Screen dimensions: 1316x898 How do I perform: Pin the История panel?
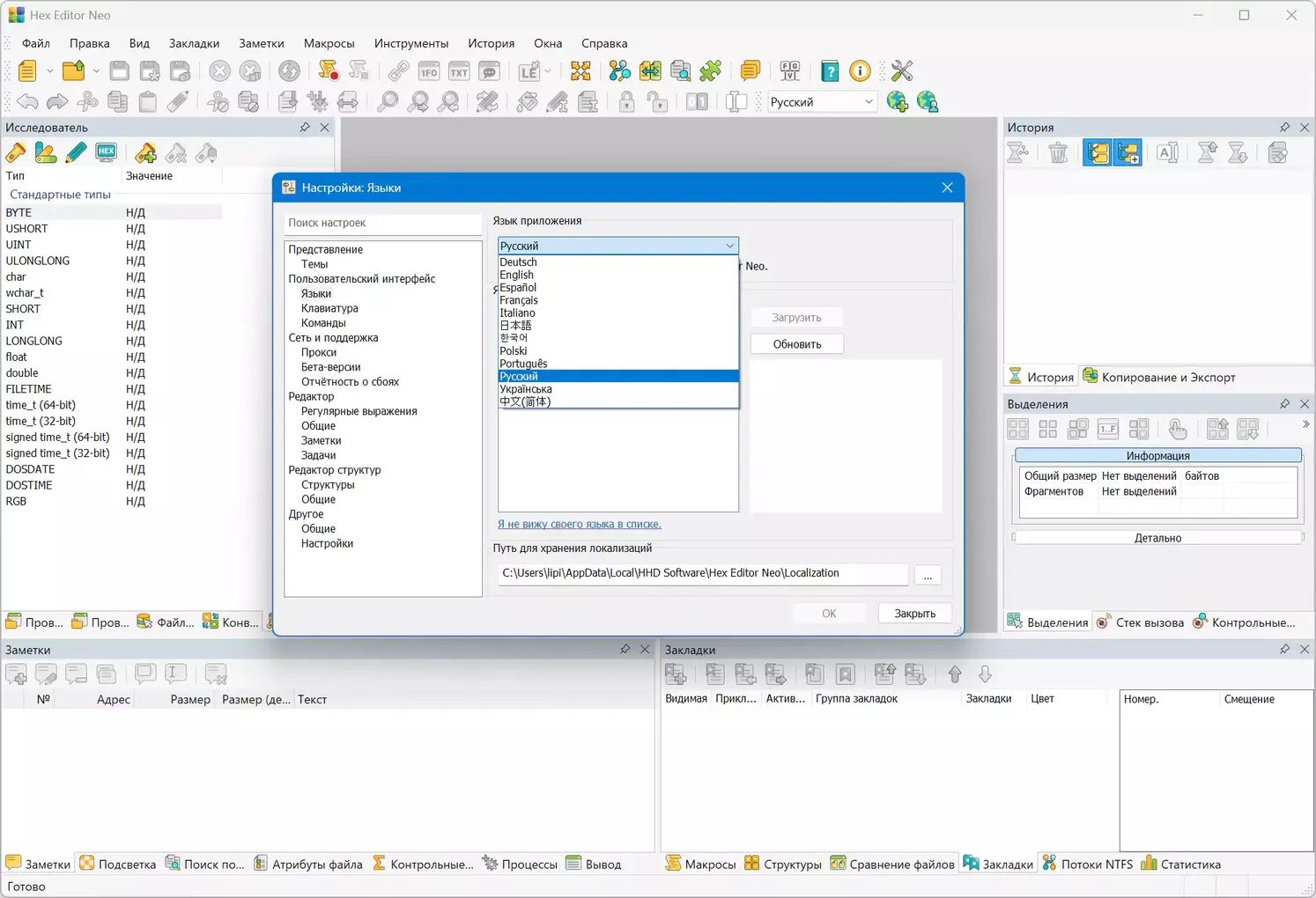pyautogui.click(x=1284, y=128)
